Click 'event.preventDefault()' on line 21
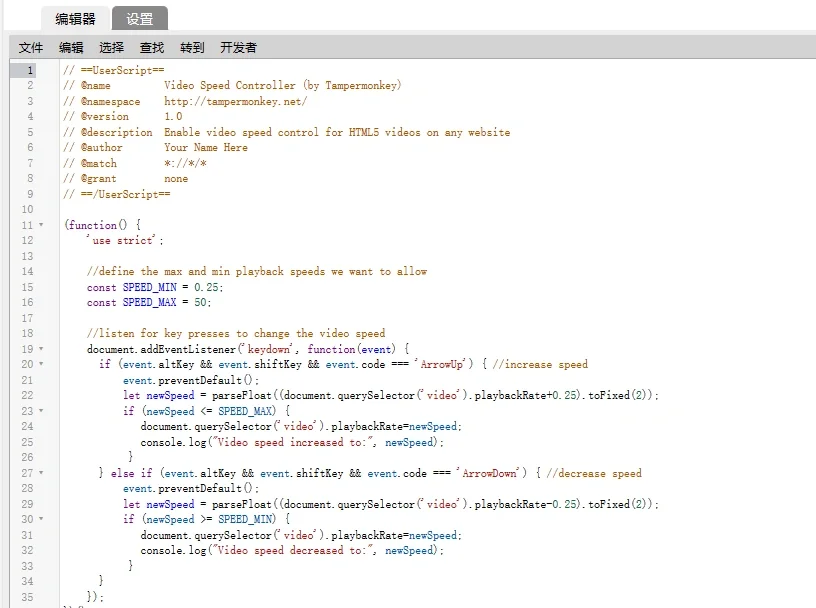 coord(190,381)
